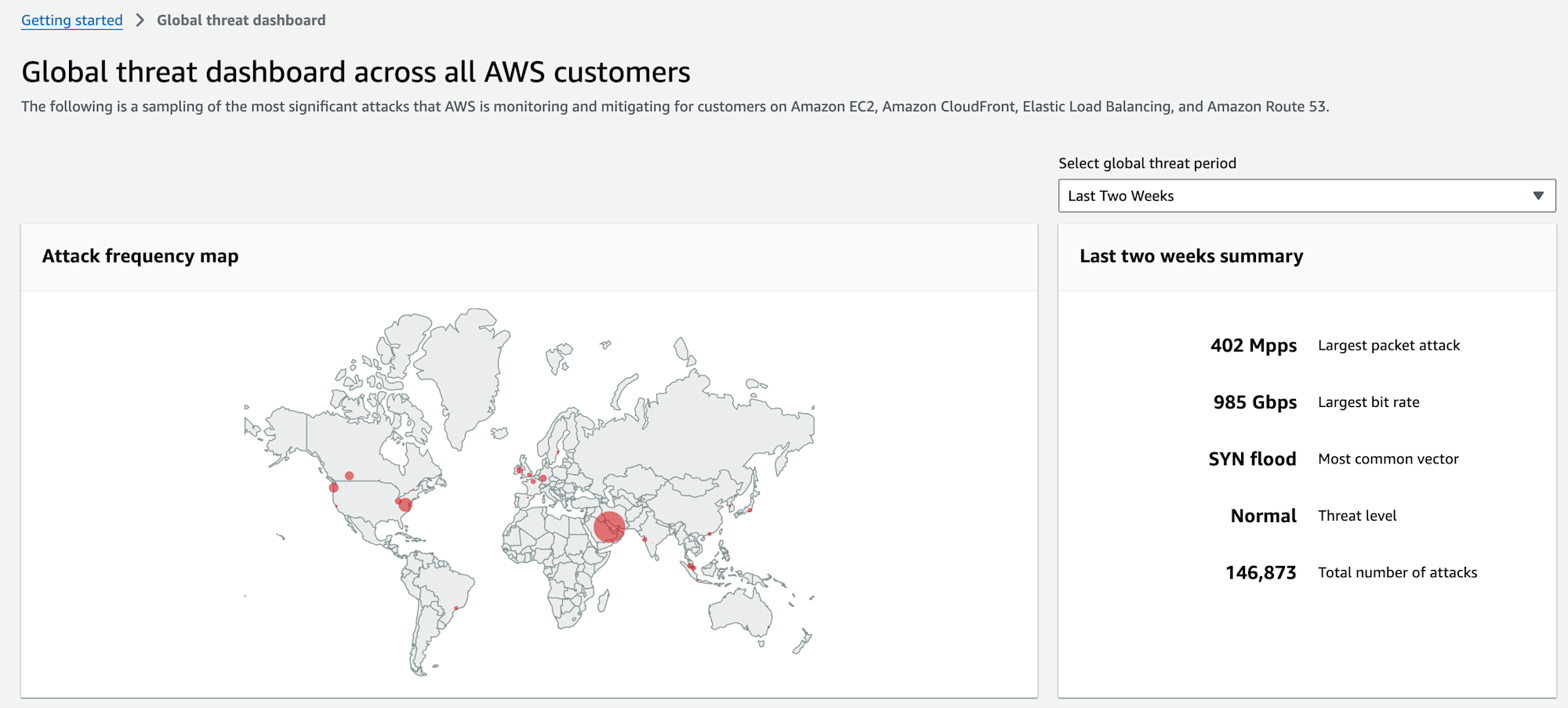Click the Global threat dashboard breadcrumb

(241, 20)
